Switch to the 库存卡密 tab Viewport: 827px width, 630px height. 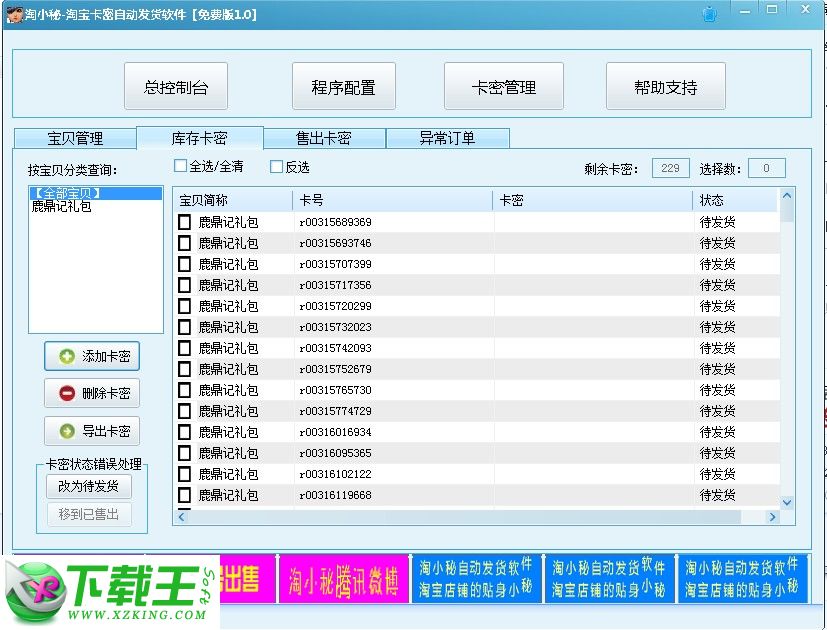[199, 138]
